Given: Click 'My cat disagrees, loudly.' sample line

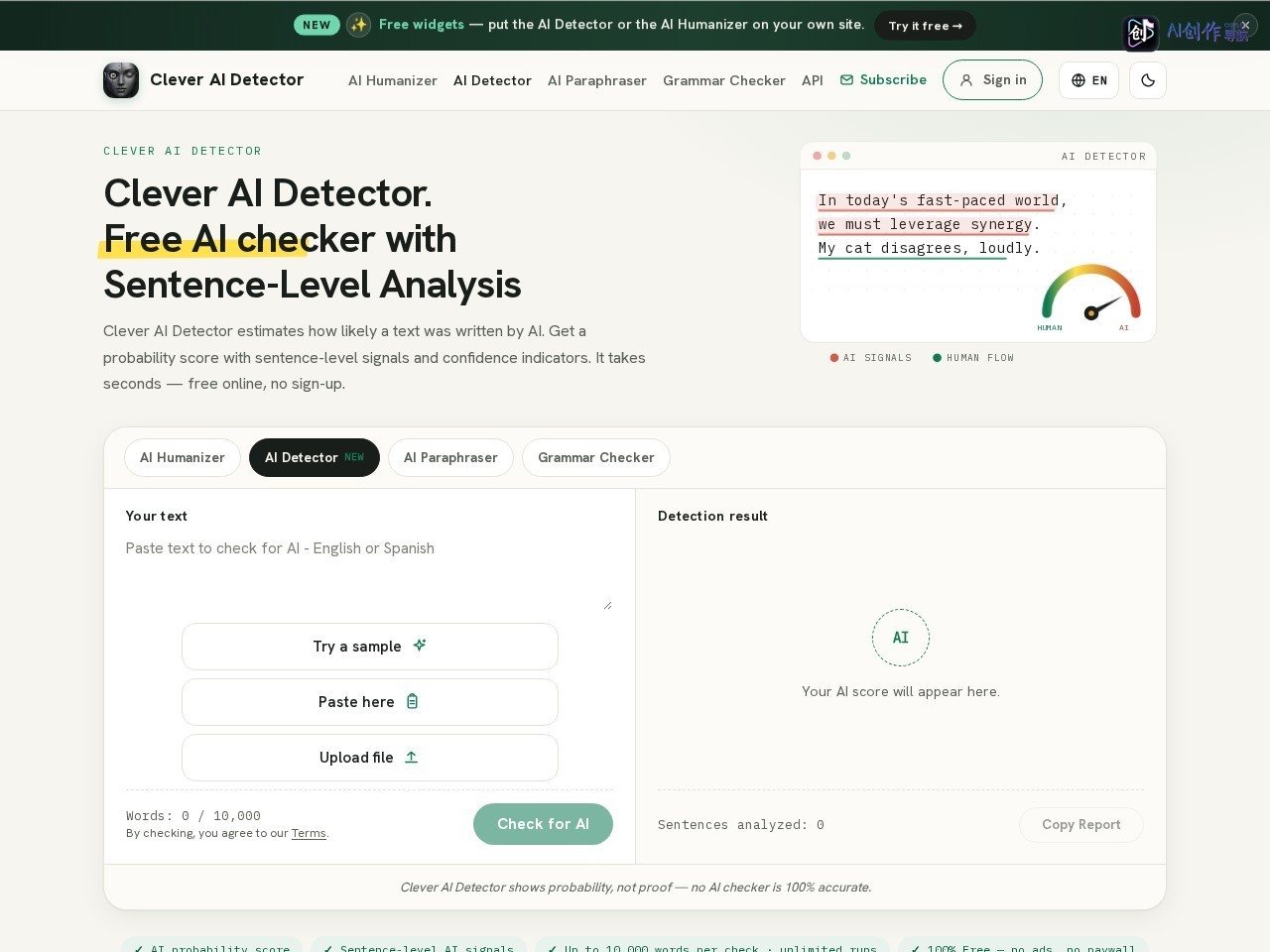Looking at the screenshot, I should 929,248.
